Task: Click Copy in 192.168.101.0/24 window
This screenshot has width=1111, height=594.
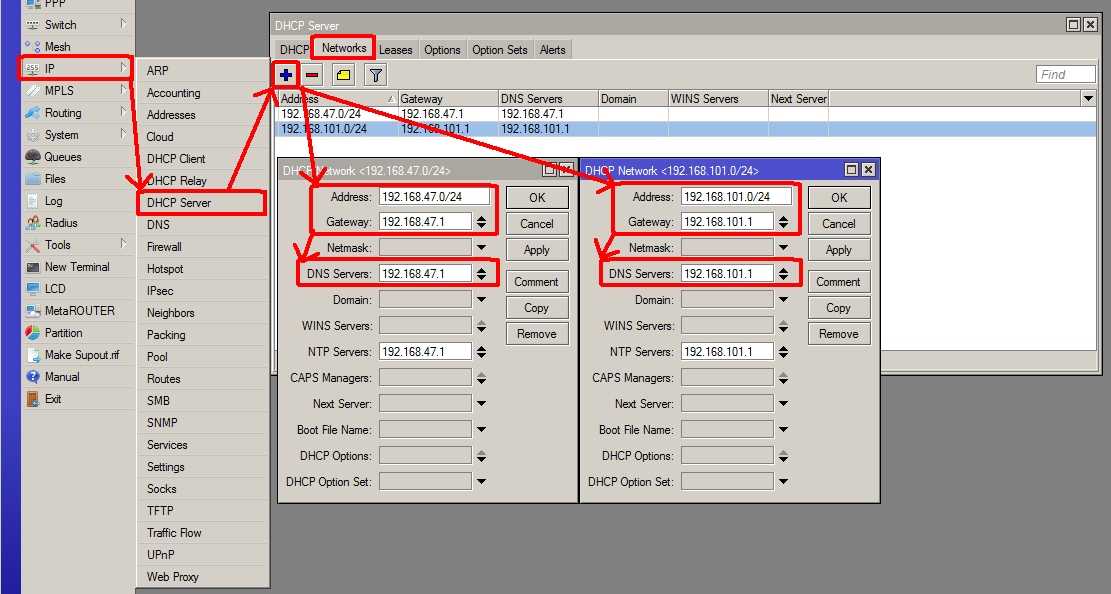Action: click(839, 308)
